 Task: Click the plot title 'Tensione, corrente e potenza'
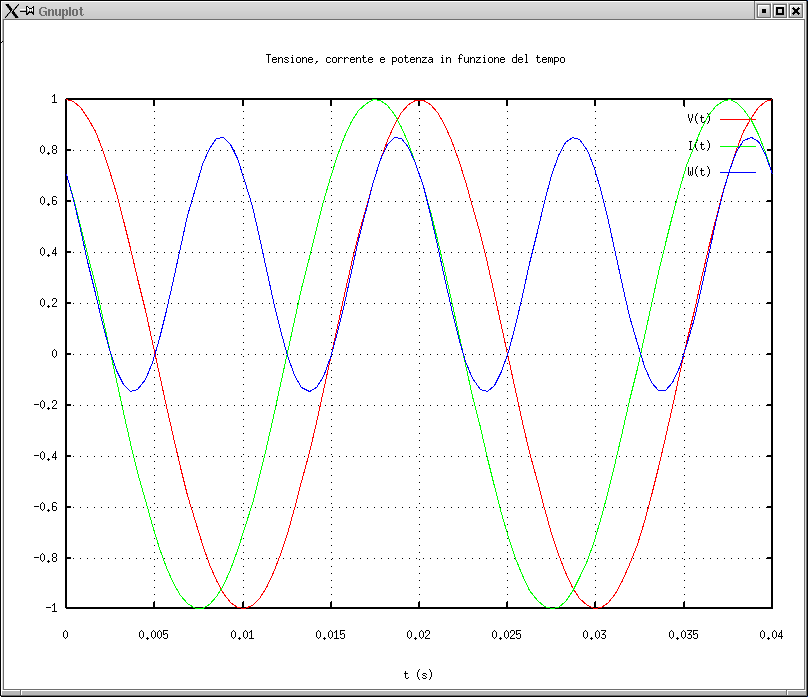coord(415,60)
